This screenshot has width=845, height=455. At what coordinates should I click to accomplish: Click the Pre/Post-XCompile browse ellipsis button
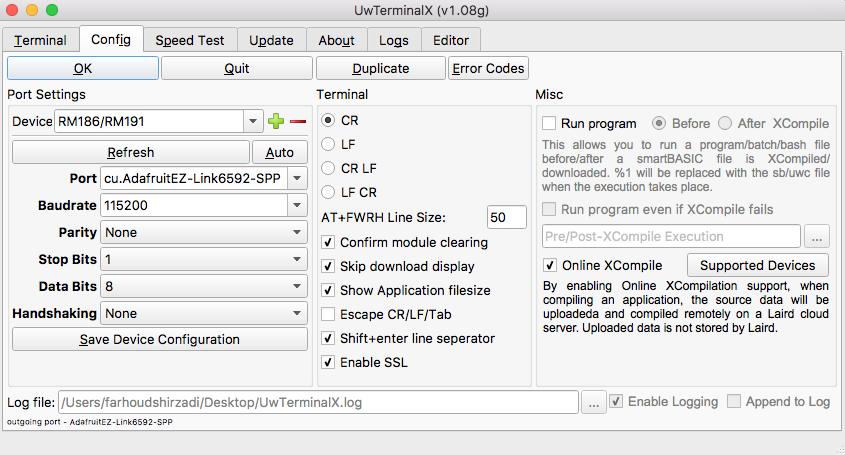pos(817,237)
